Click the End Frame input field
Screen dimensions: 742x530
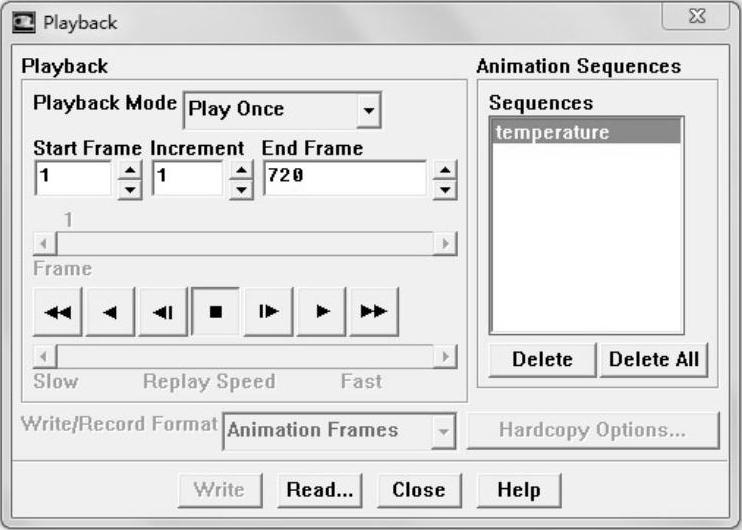pyautogui.click(x=345, y=179)
